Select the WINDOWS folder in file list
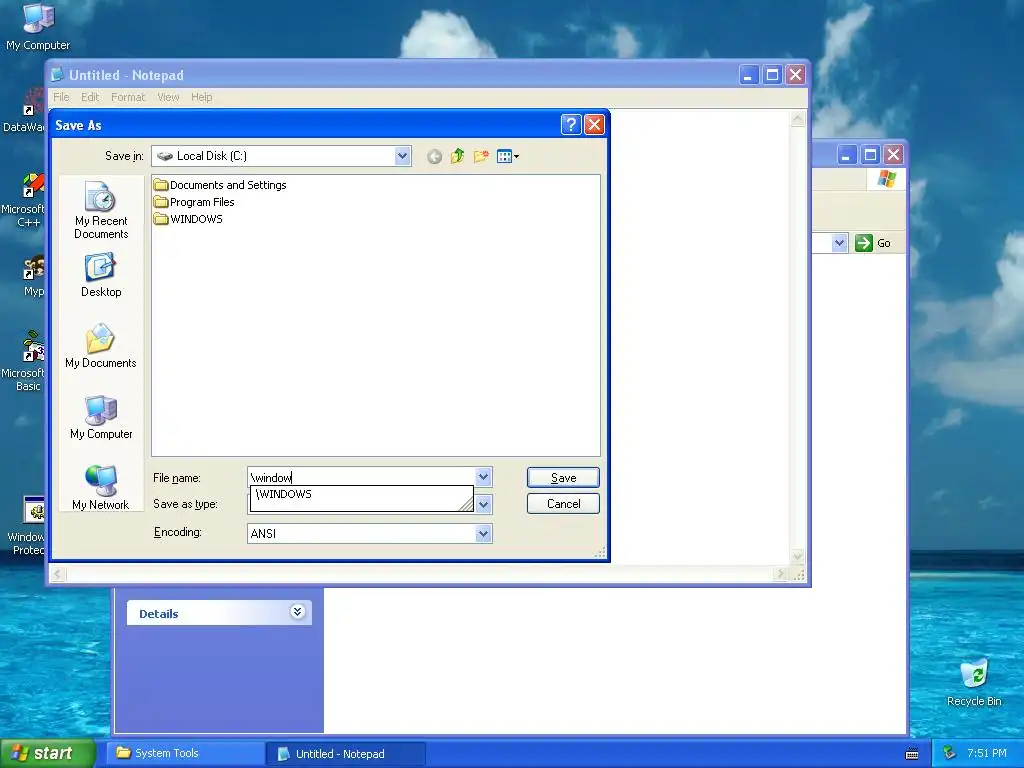1024x768 pixels. pyautogui.click(x=188, y=219)
